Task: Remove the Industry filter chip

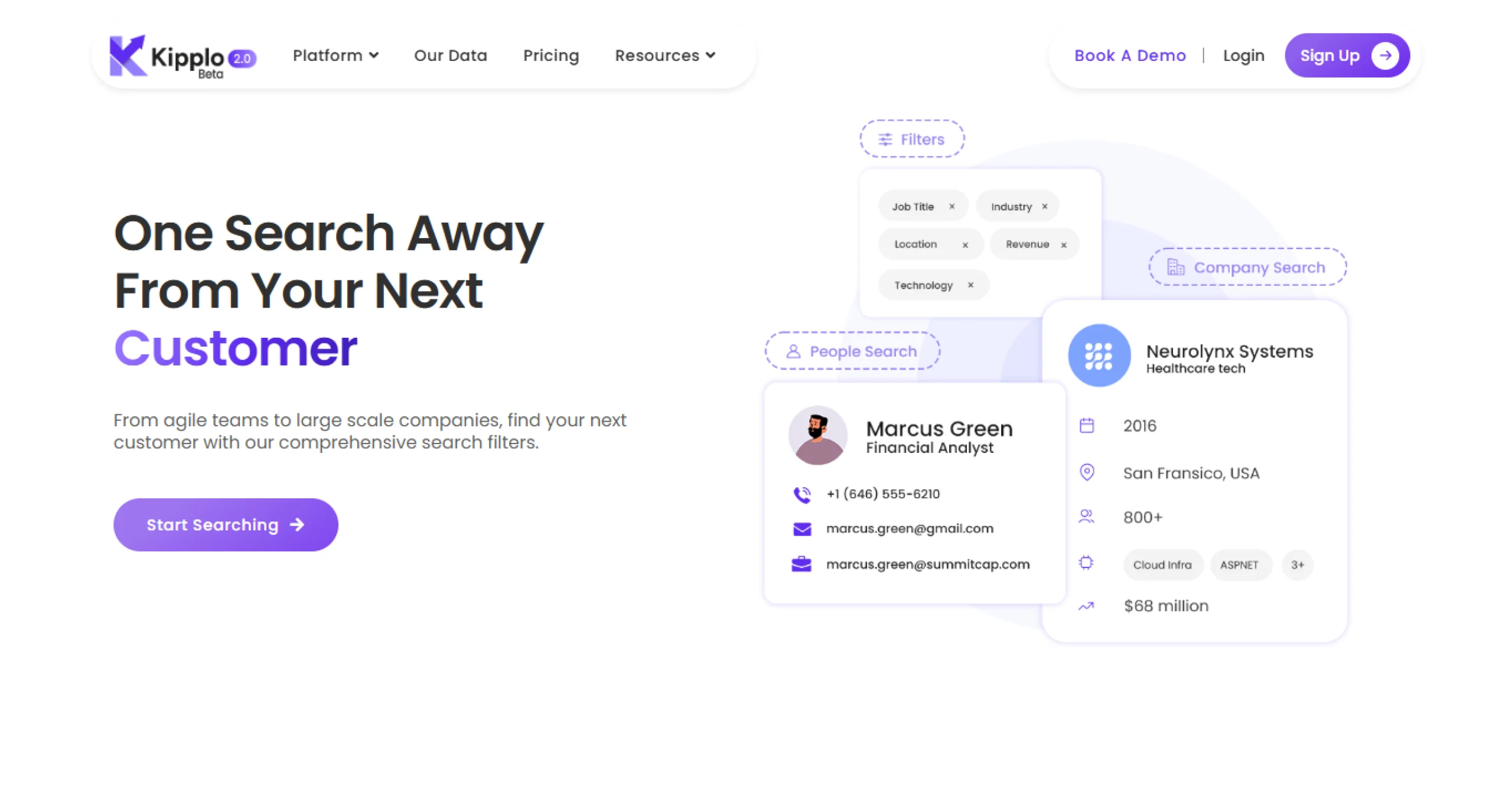Action: pyautogui.click(x=1045, y=206)
